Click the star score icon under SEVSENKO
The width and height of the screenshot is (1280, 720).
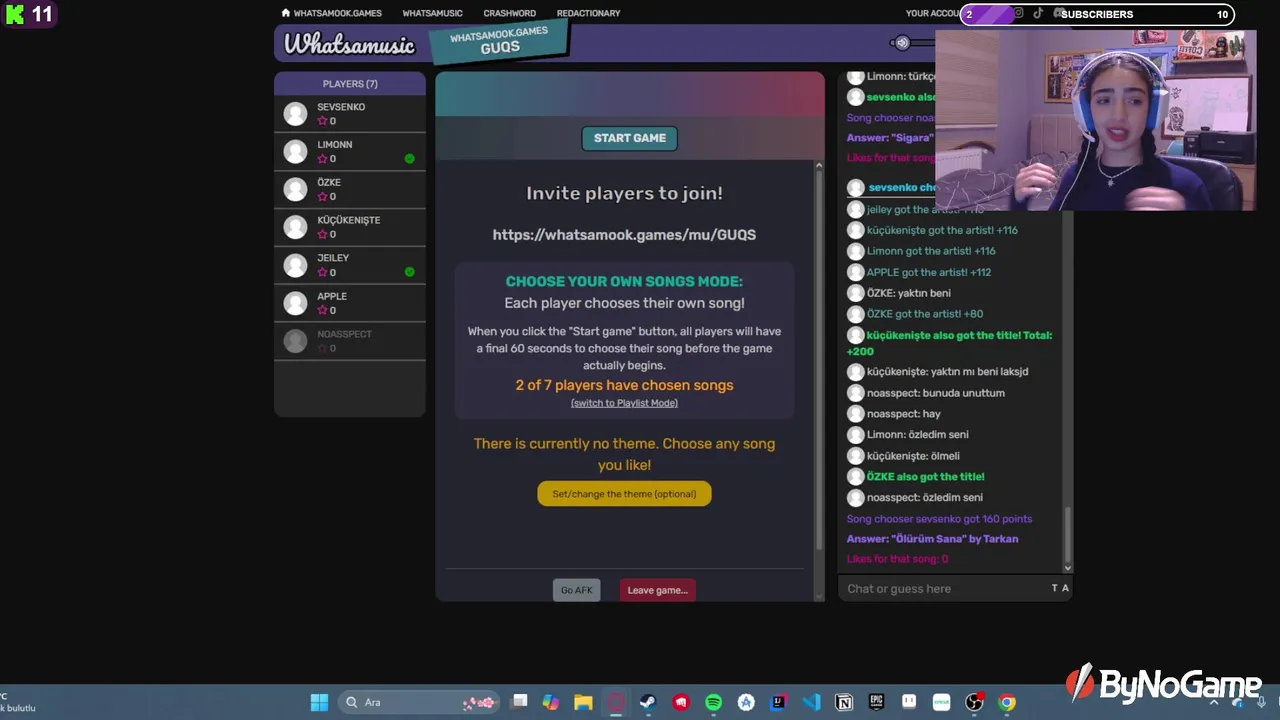322,121
